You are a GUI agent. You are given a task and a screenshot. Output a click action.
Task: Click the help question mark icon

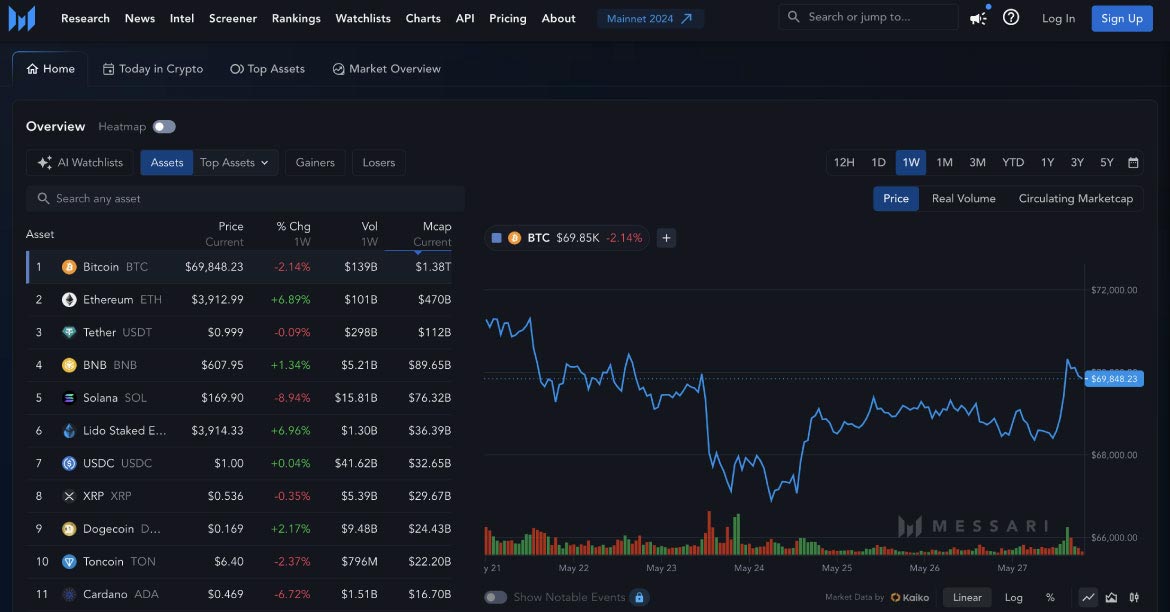1011,17
